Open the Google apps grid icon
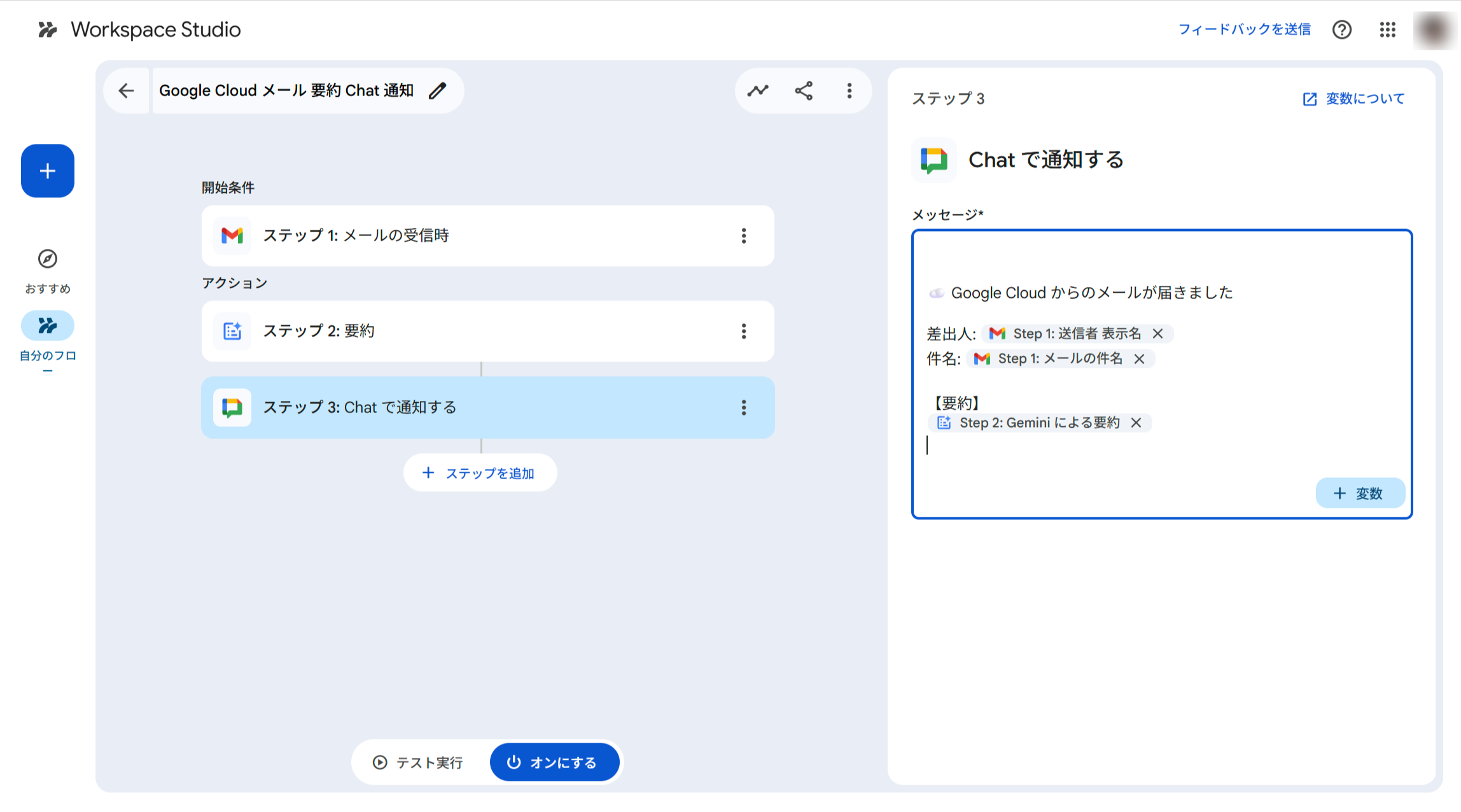Screen dimensions: 1461x812 (x=1387, y=29)
